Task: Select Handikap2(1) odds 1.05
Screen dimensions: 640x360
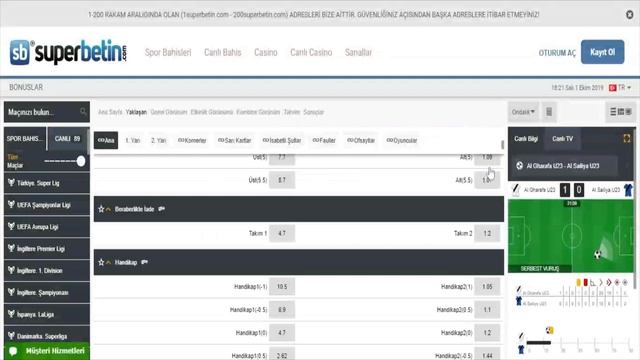Action: tap(487, 287)
